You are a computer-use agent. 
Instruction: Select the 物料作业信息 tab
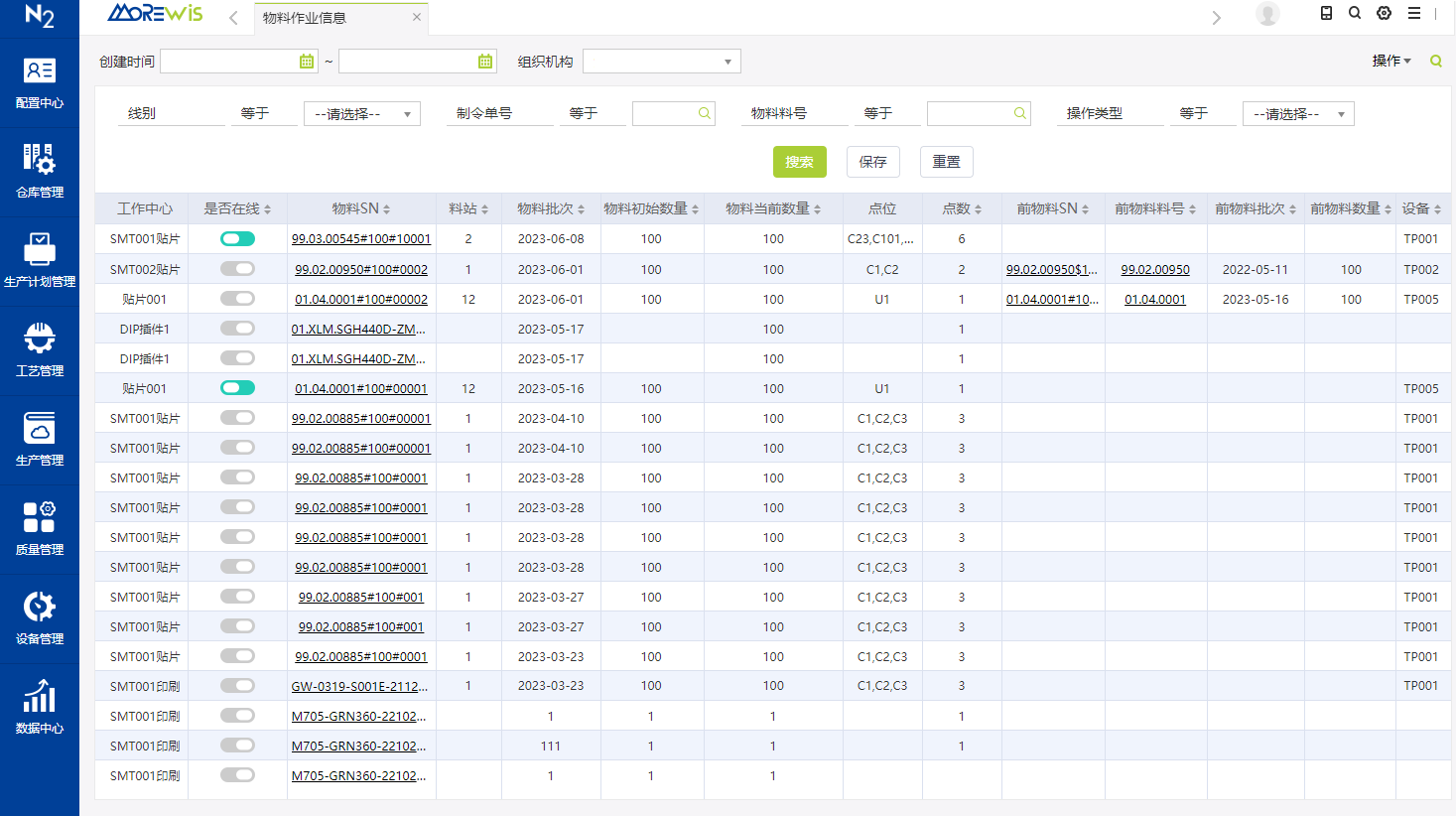point(305,18)
